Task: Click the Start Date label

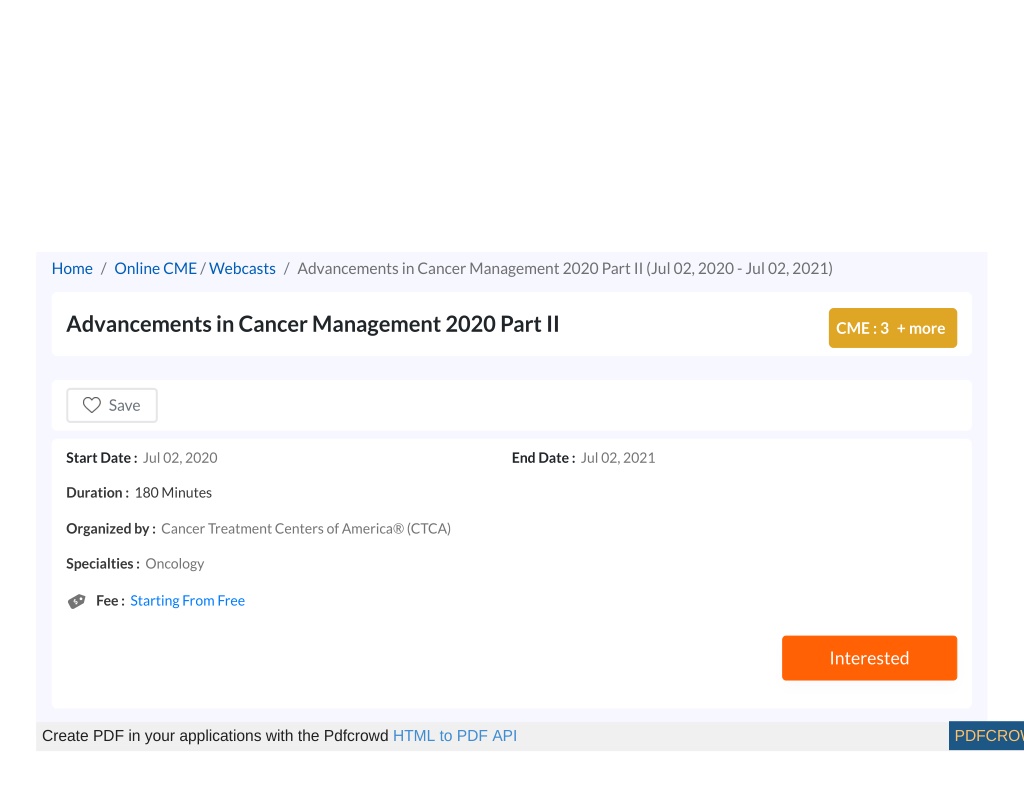Action: 102,458
